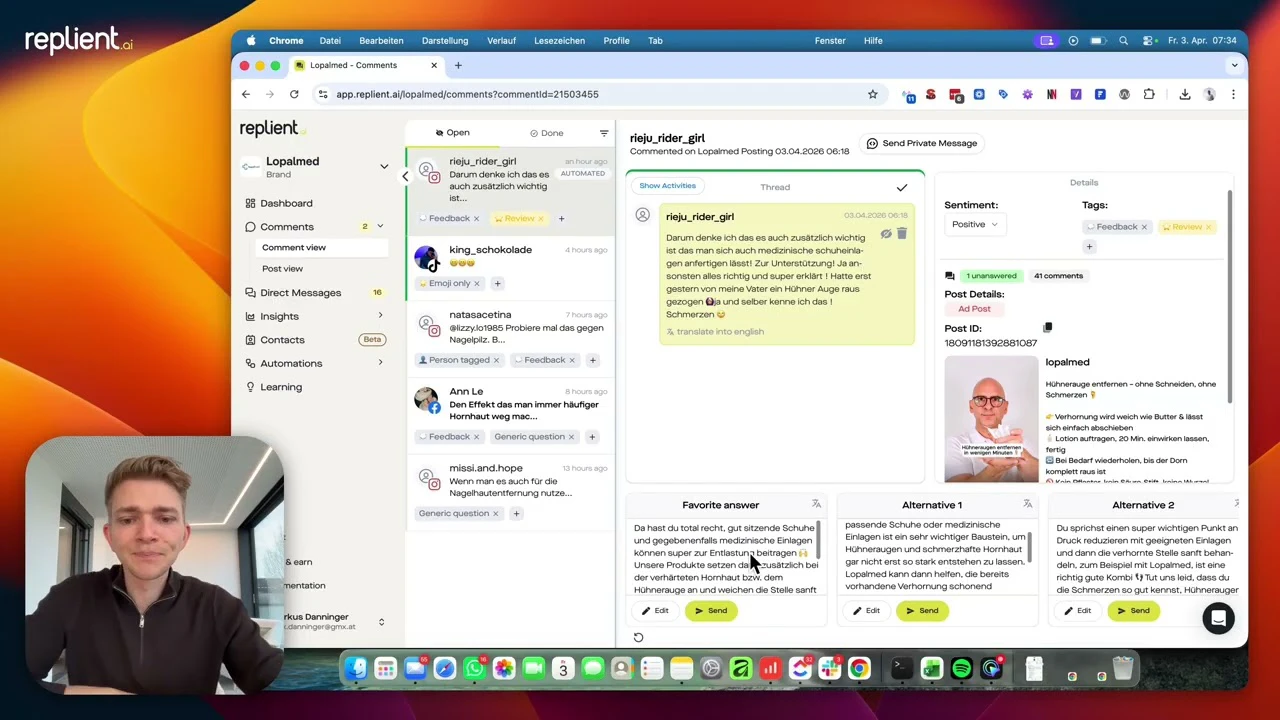Open a new browser tab
The width and height of the screenshot is (1280, 720).
[458, 65]
